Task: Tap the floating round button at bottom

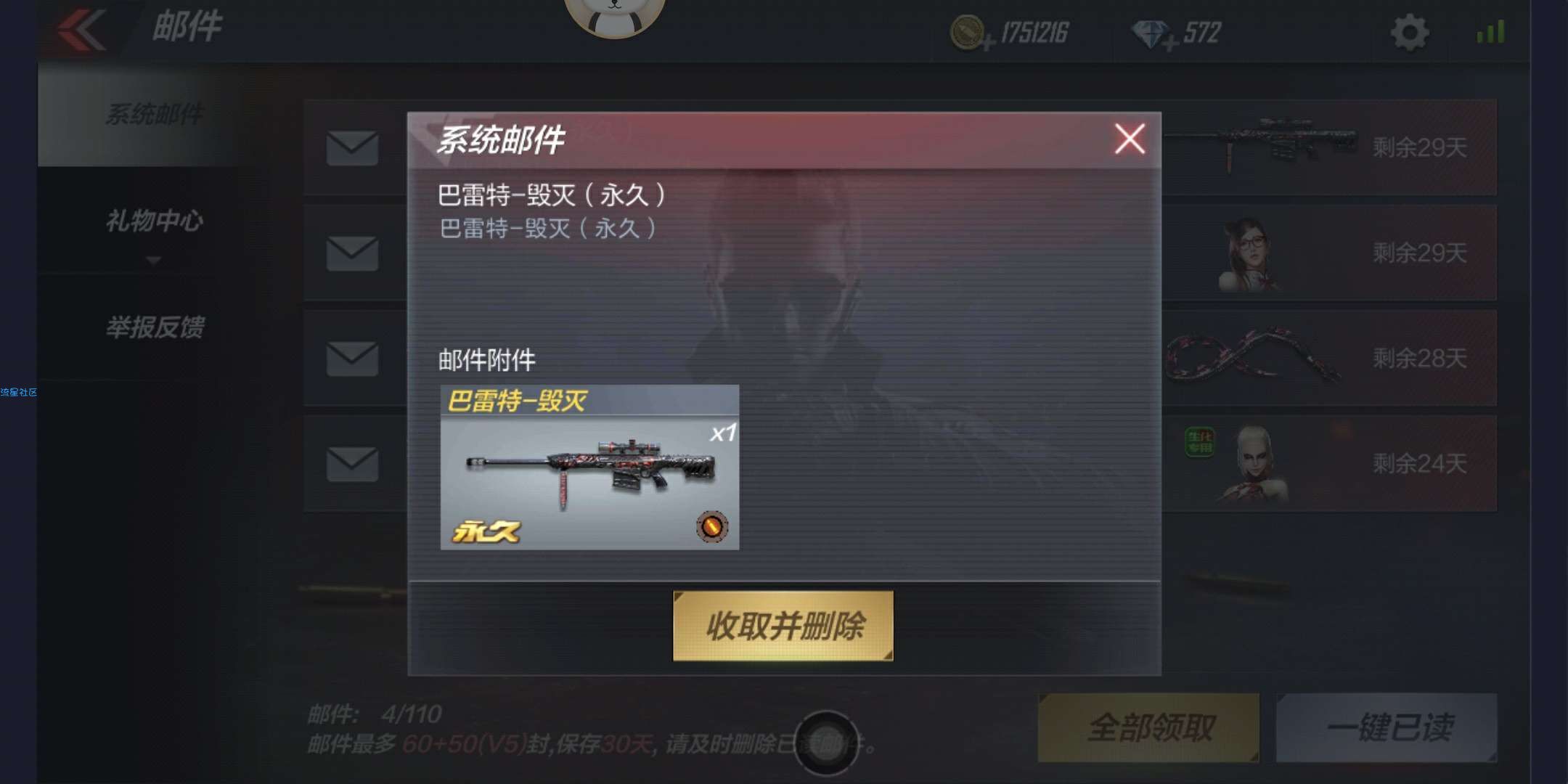Action: point(826,743)
